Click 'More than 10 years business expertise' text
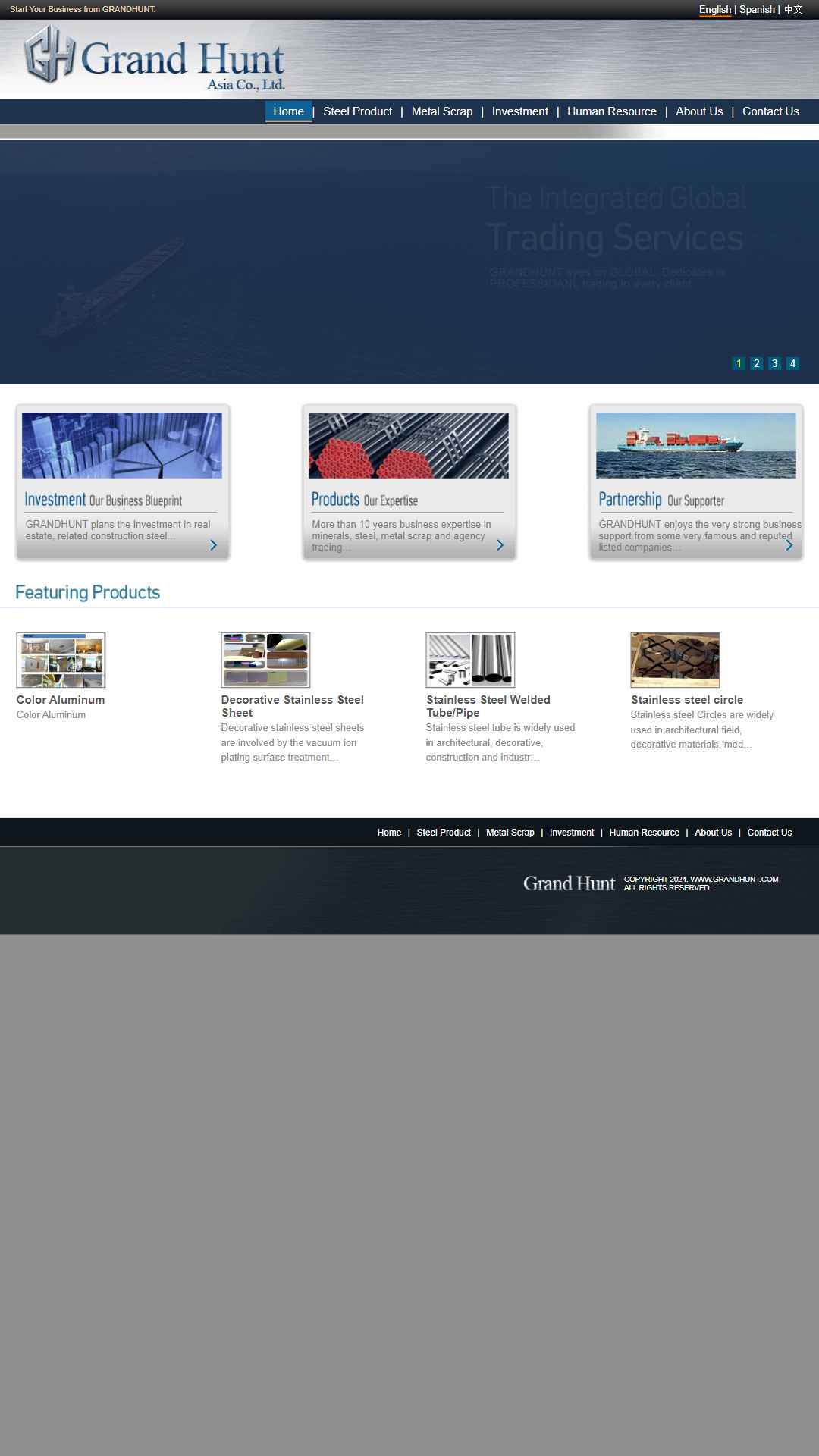This screenshot has width=819, height=1456. click(x=401, y=535)
